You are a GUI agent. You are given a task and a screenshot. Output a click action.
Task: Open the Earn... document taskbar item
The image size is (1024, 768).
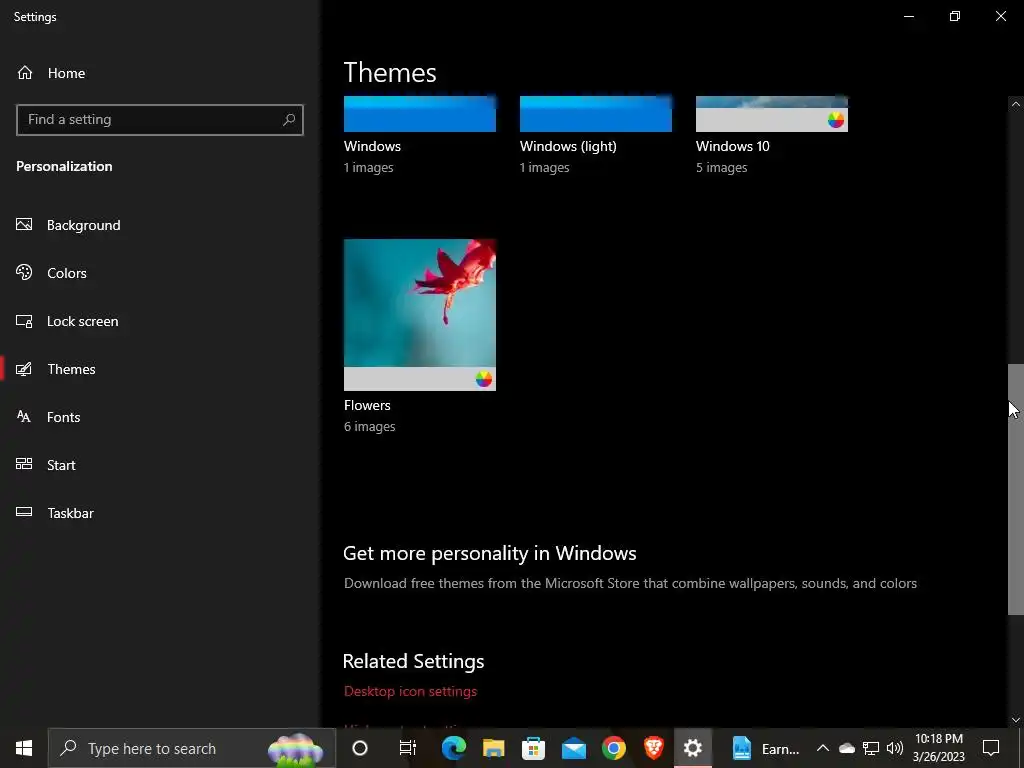tap(764, 748)
